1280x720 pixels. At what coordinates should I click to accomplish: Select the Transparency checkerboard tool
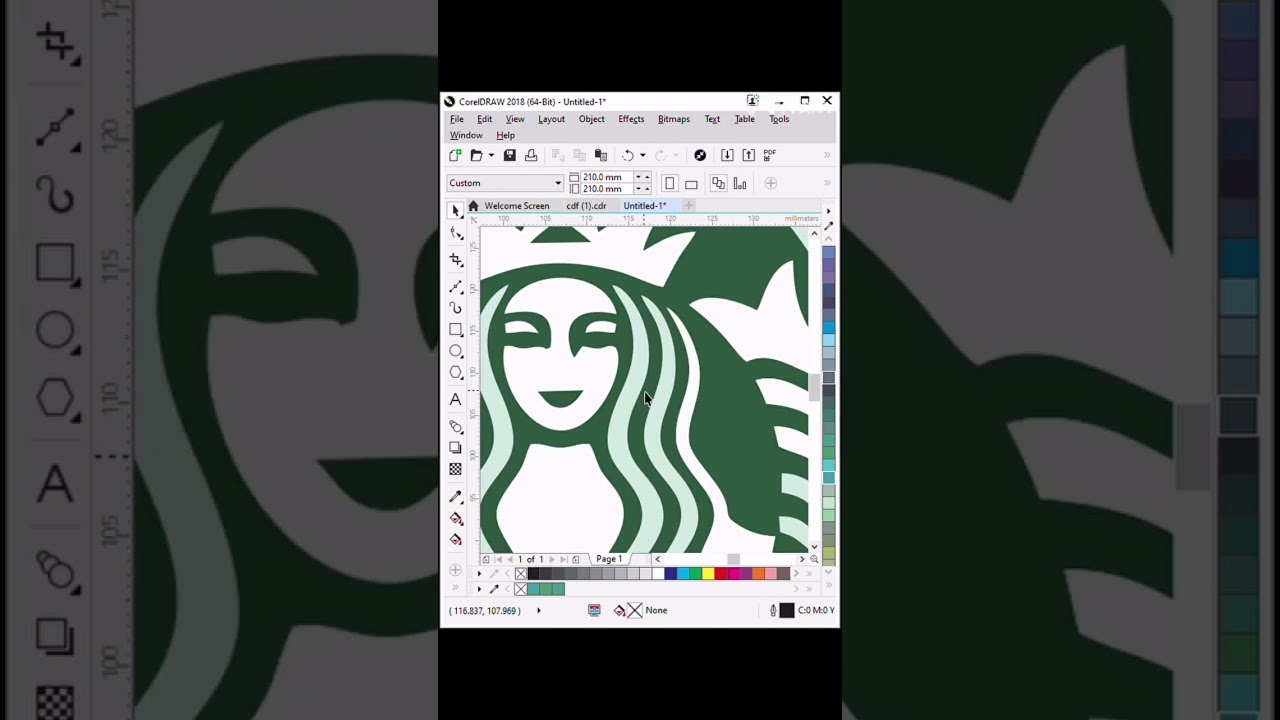click(456, 470)
